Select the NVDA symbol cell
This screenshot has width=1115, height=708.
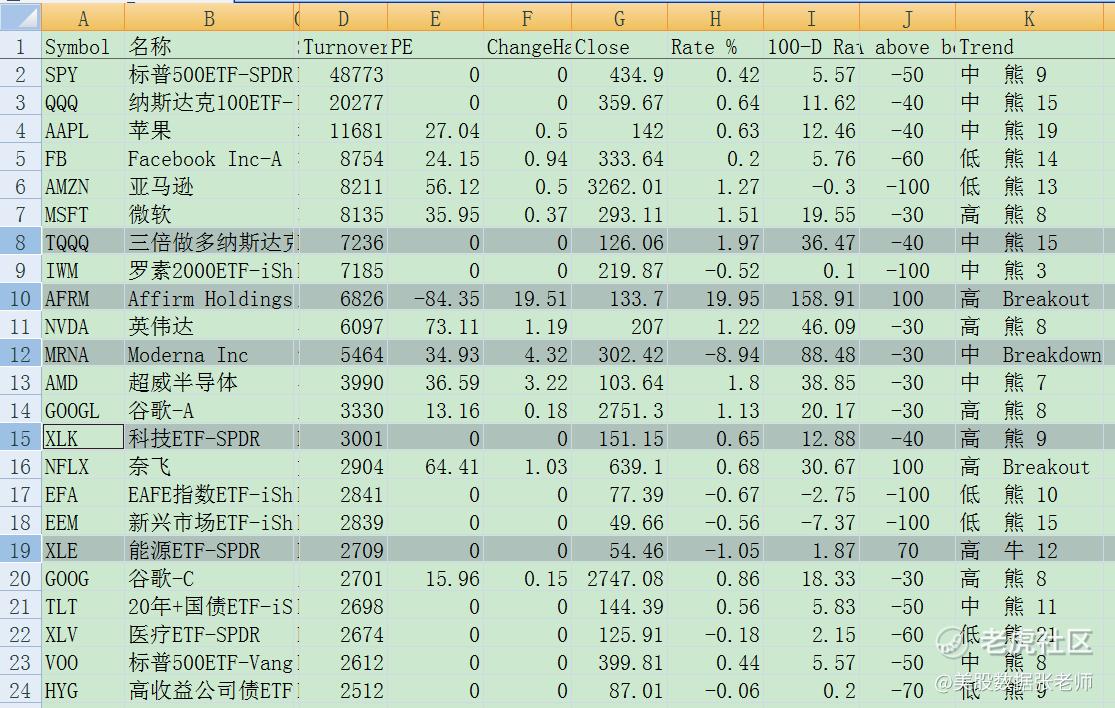click(83, 327)
